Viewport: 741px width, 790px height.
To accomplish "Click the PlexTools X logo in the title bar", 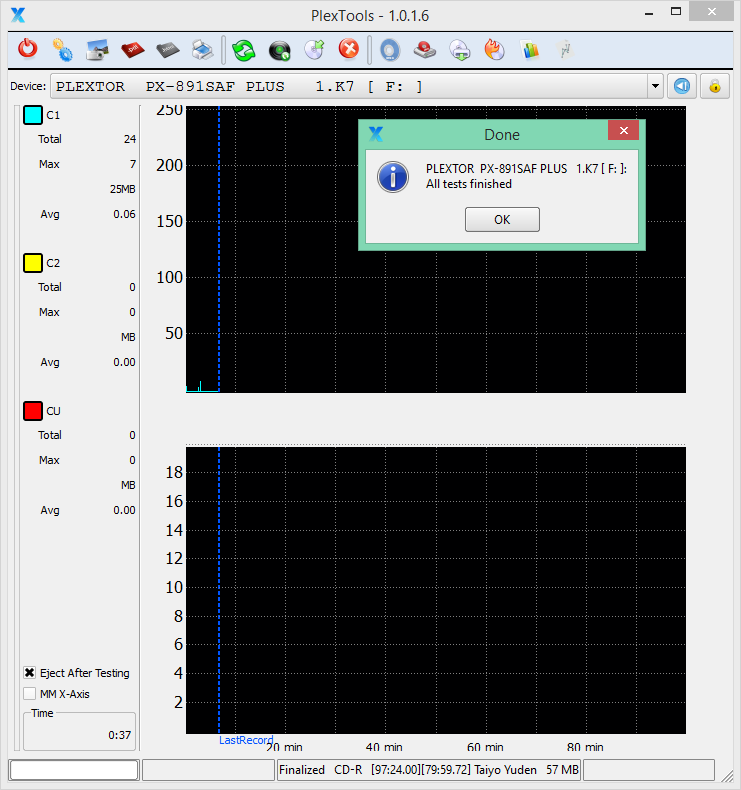I will pyautogui.click(x=18, y=15).
